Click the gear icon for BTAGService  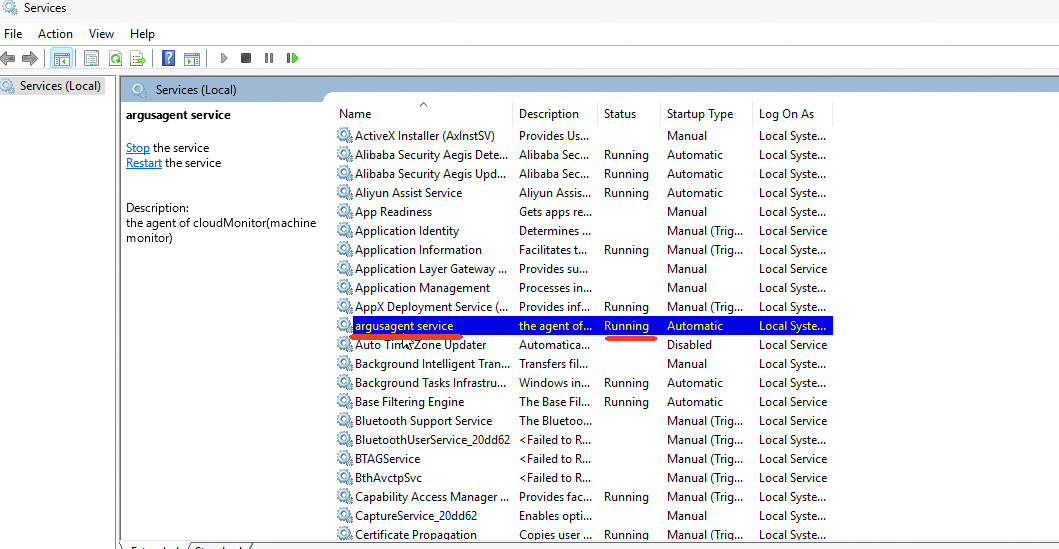pos(344,459)
